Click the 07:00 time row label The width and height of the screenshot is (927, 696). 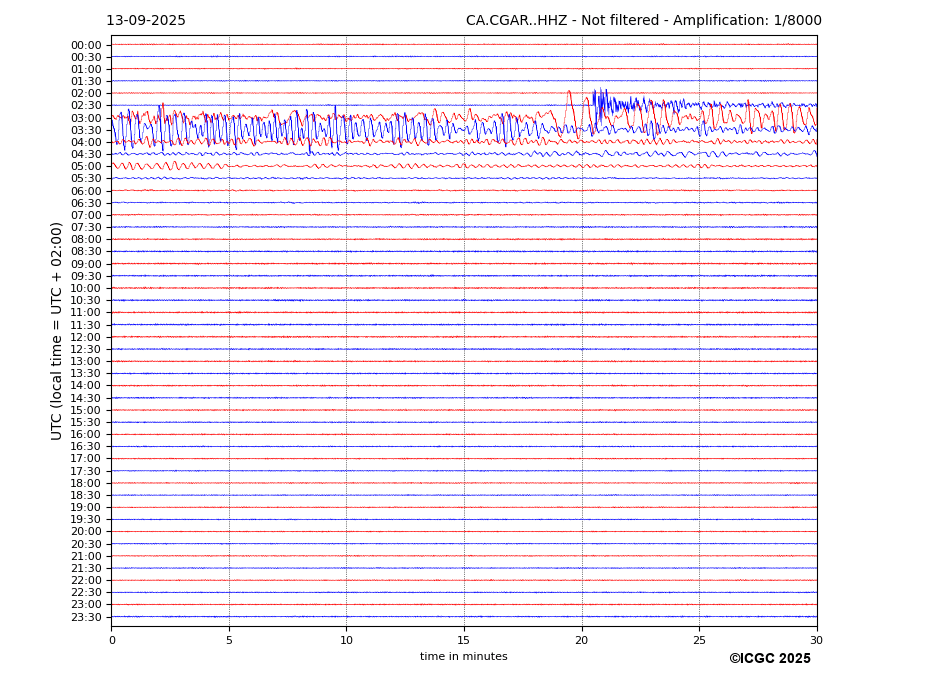pyautogui.click(x=86, y=216)
